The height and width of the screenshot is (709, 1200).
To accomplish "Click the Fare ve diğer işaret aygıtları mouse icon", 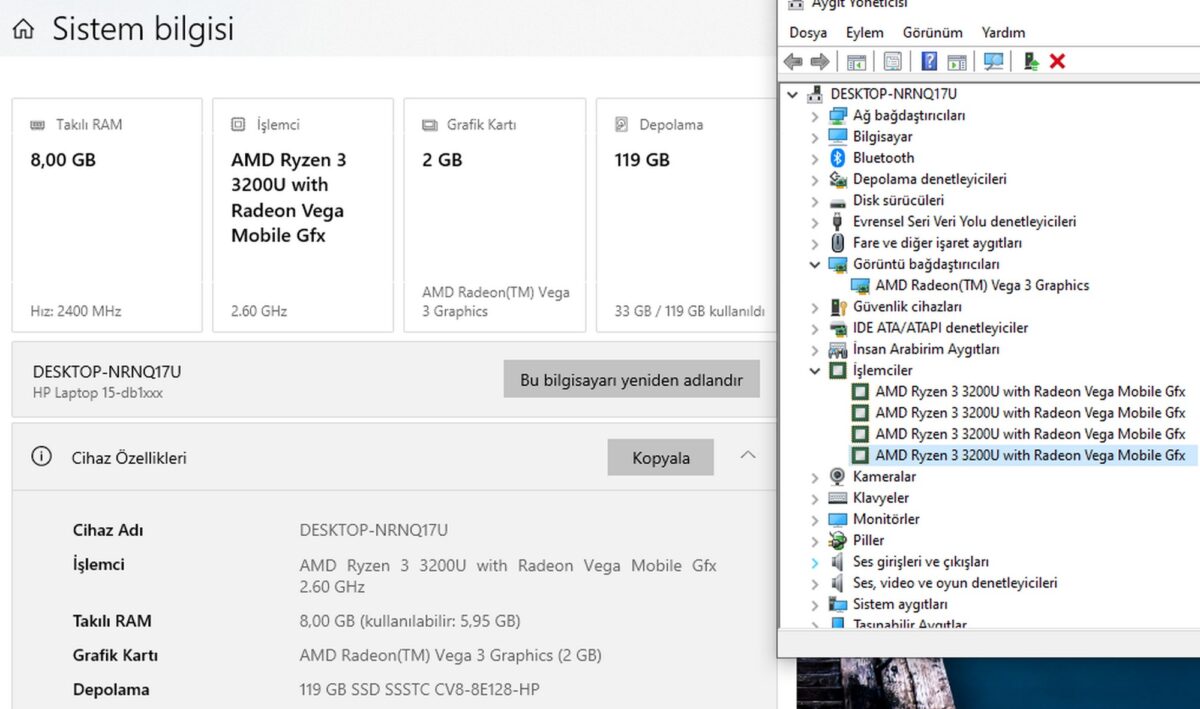I will click(x=838, y=243).
